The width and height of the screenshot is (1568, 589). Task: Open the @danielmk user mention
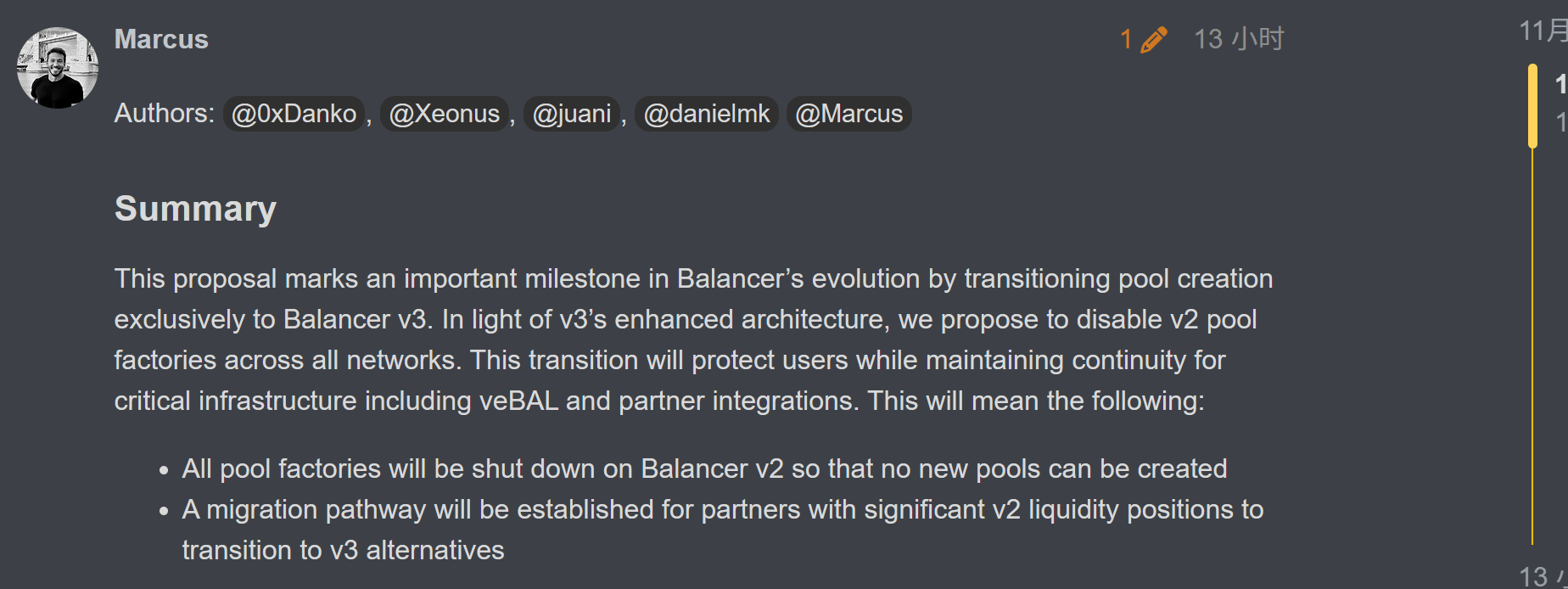pyautogui.click(x=706, y=114)
